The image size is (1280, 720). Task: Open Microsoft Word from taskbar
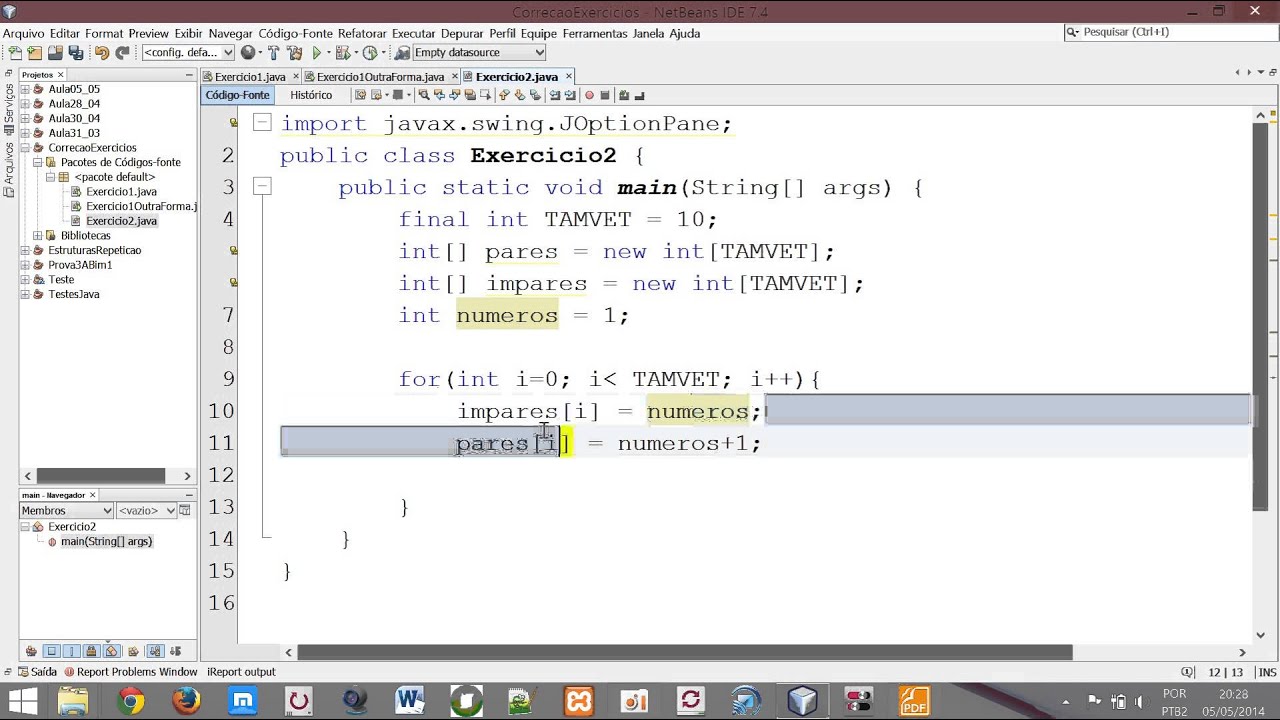click(410, 701)
